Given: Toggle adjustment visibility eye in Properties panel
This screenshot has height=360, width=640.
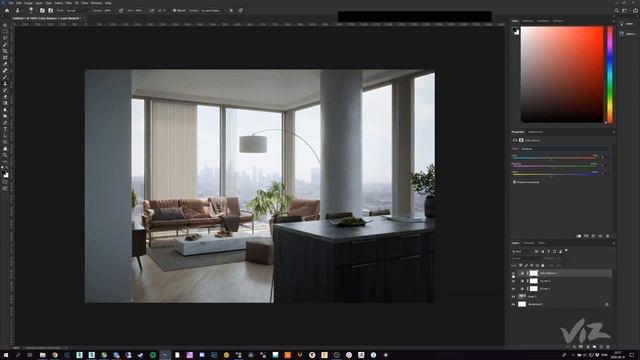Looking at the screenshot, I should pos(600,236).
